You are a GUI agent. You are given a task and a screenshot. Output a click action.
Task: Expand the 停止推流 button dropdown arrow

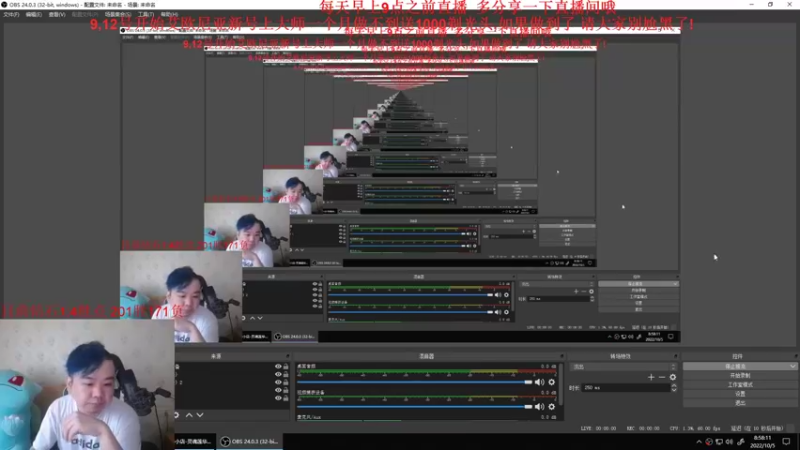coord(792,366)
